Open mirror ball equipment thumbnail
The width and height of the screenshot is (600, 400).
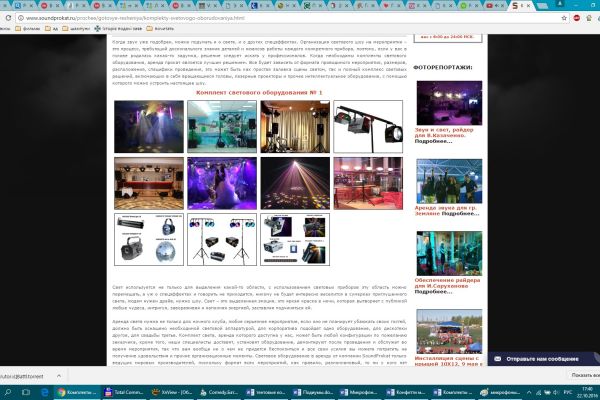click(x=149, y=240)
